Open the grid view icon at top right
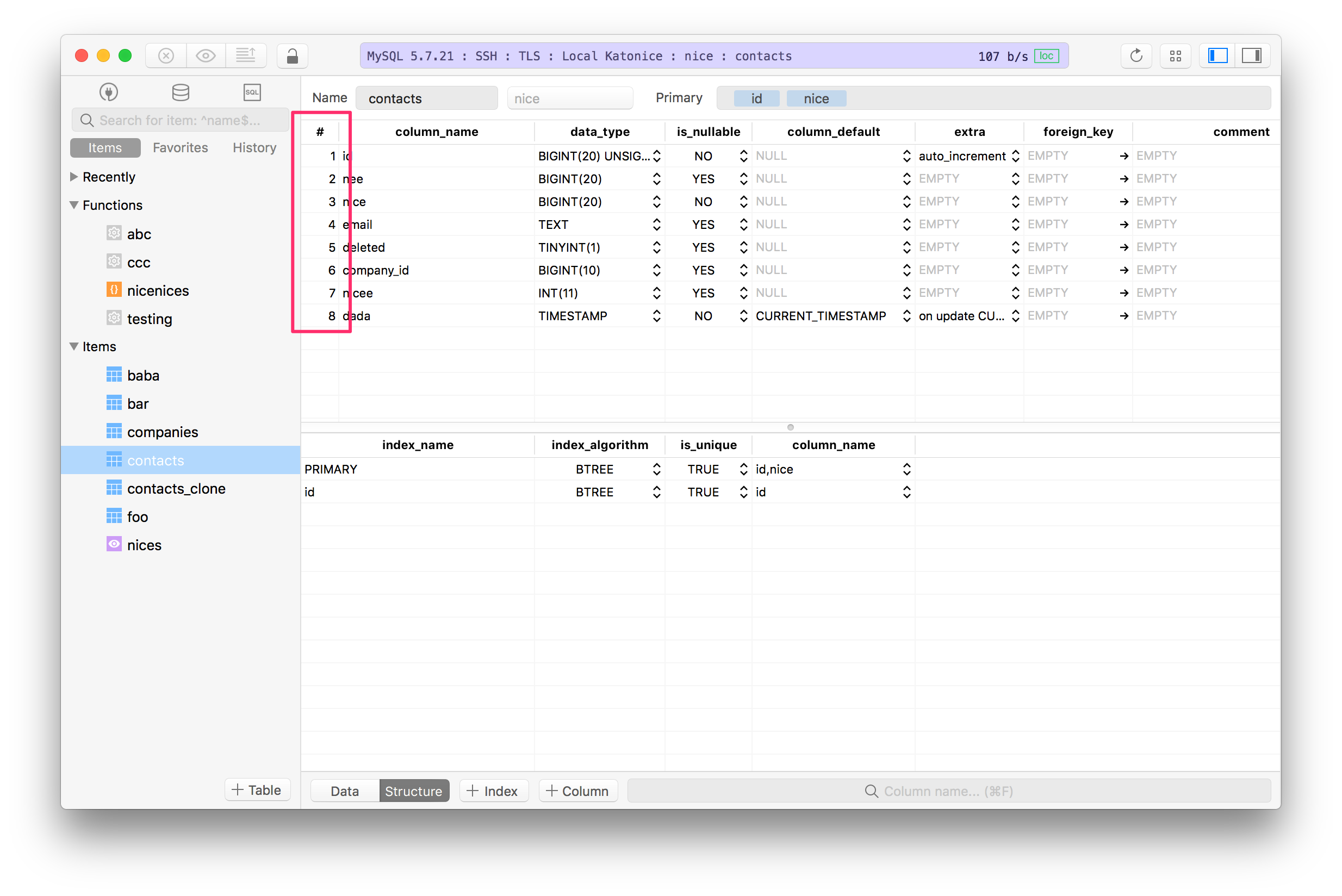Image resolution: width=1342 pixels, height=896 pixels. 1175,55
